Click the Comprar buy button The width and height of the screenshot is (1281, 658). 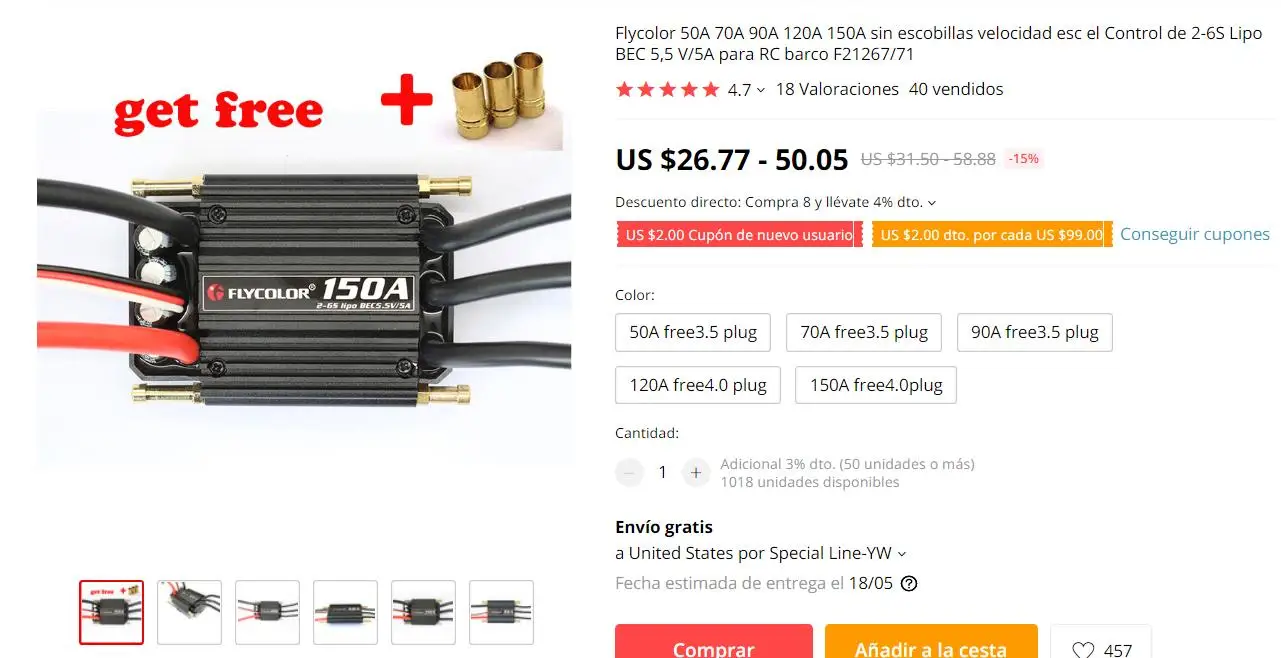(714, 642)
